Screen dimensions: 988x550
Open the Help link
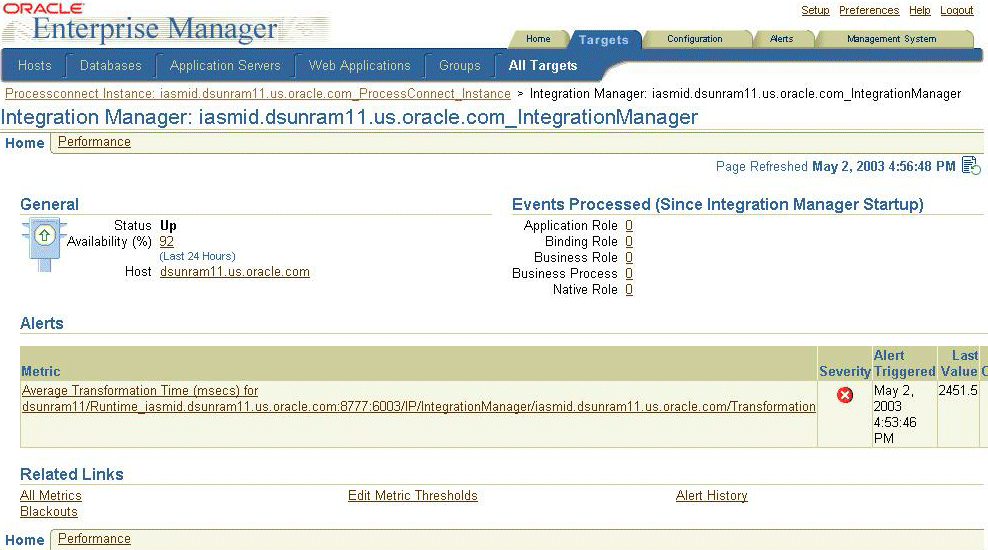click(919, 10)
